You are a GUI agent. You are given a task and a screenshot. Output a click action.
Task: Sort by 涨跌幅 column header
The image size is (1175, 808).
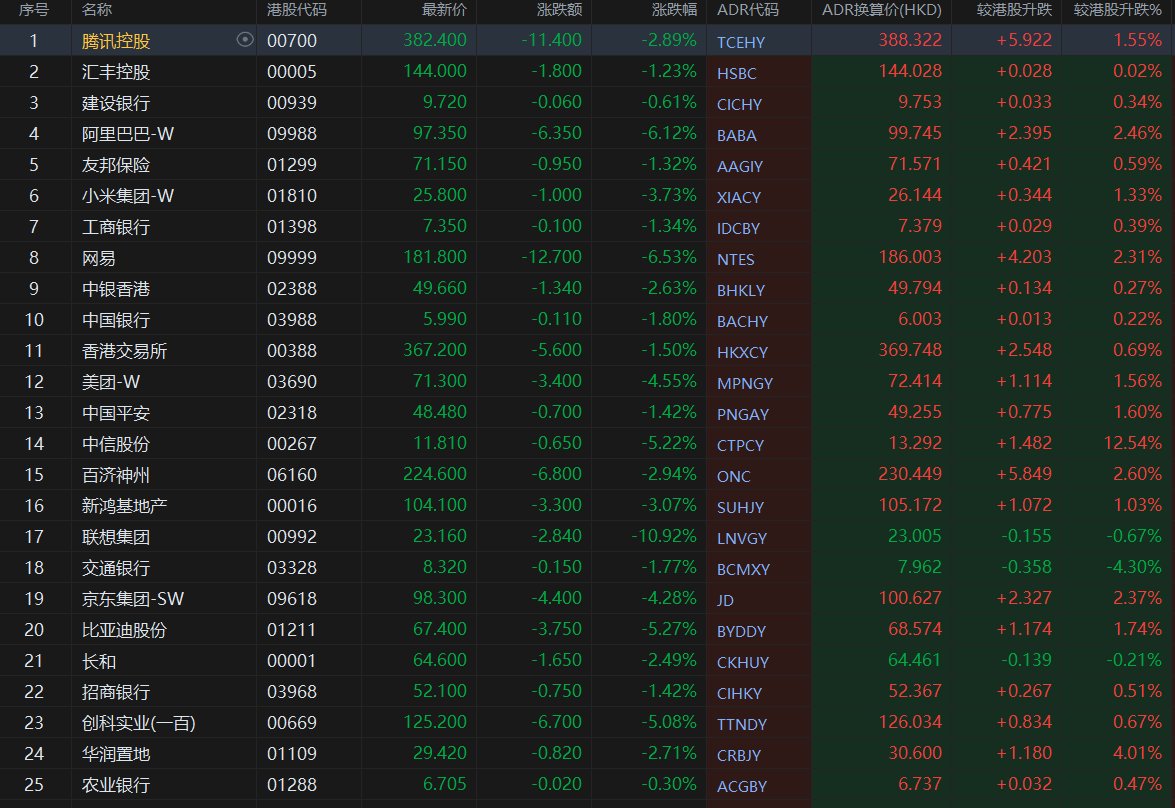point(674,10)
